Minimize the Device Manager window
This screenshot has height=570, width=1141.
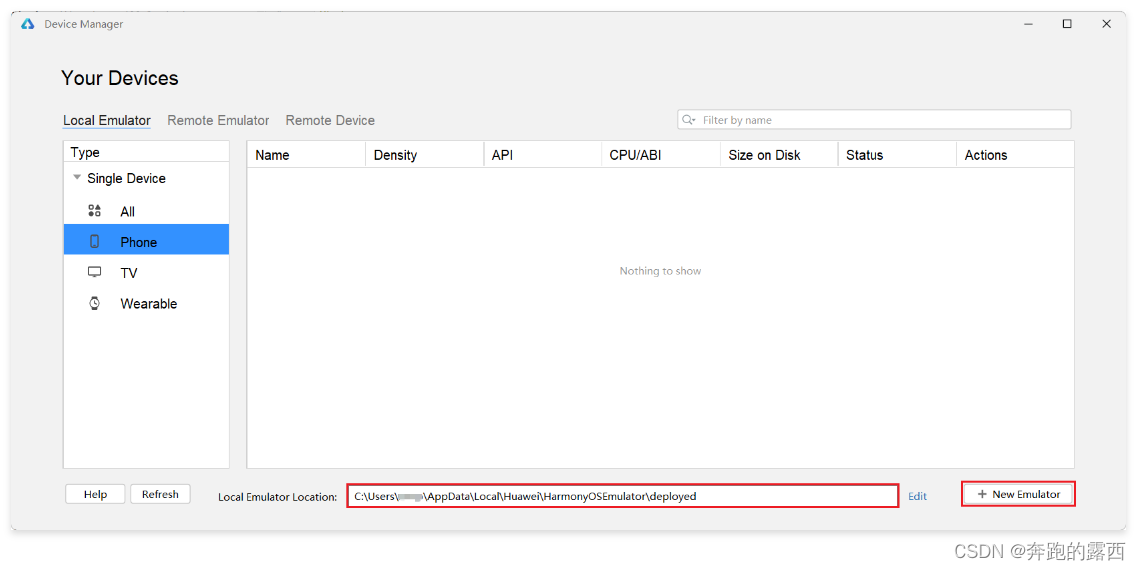point(1028,24)
